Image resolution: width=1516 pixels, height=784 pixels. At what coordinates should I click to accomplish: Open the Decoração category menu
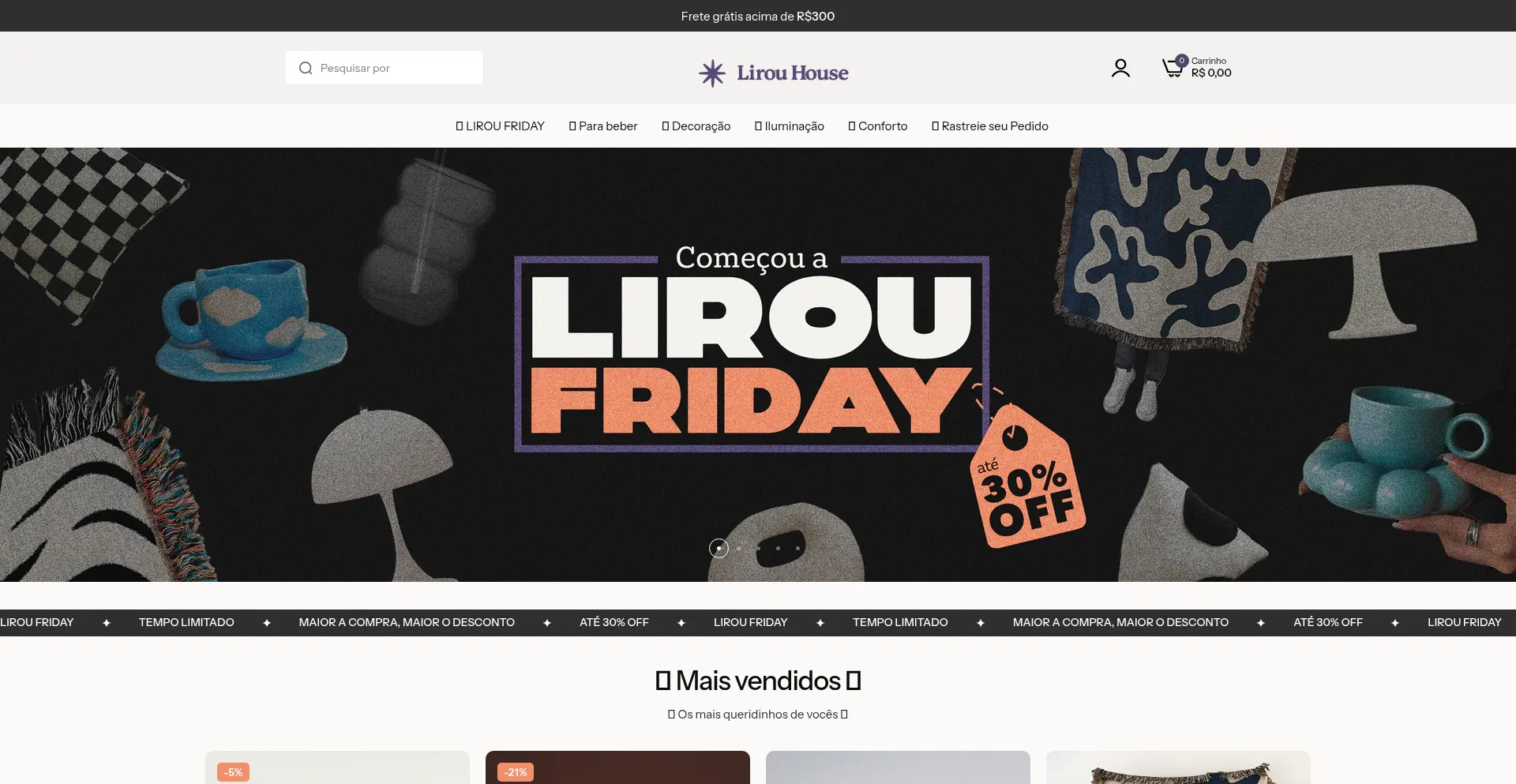click(696, 126)
